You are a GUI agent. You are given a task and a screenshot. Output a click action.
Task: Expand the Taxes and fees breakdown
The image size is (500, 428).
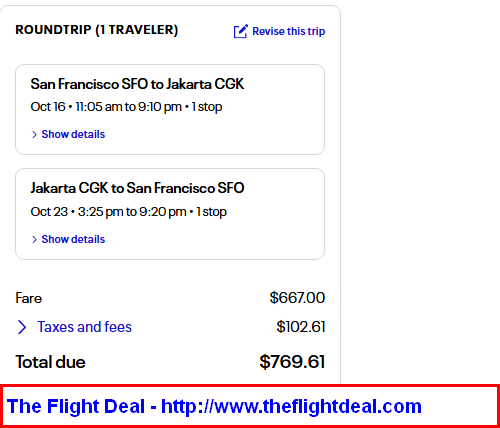84,327
